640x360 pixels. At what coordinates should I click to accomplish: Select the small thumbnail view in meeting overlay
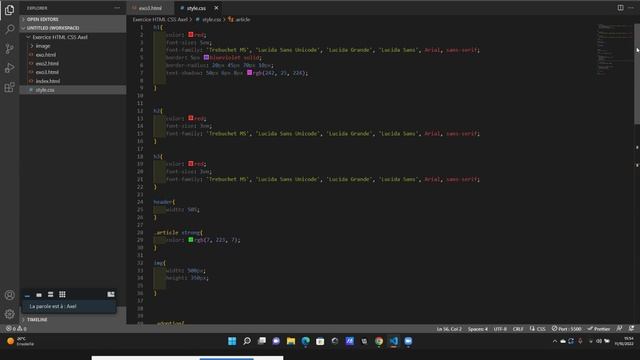click(39, 295)
